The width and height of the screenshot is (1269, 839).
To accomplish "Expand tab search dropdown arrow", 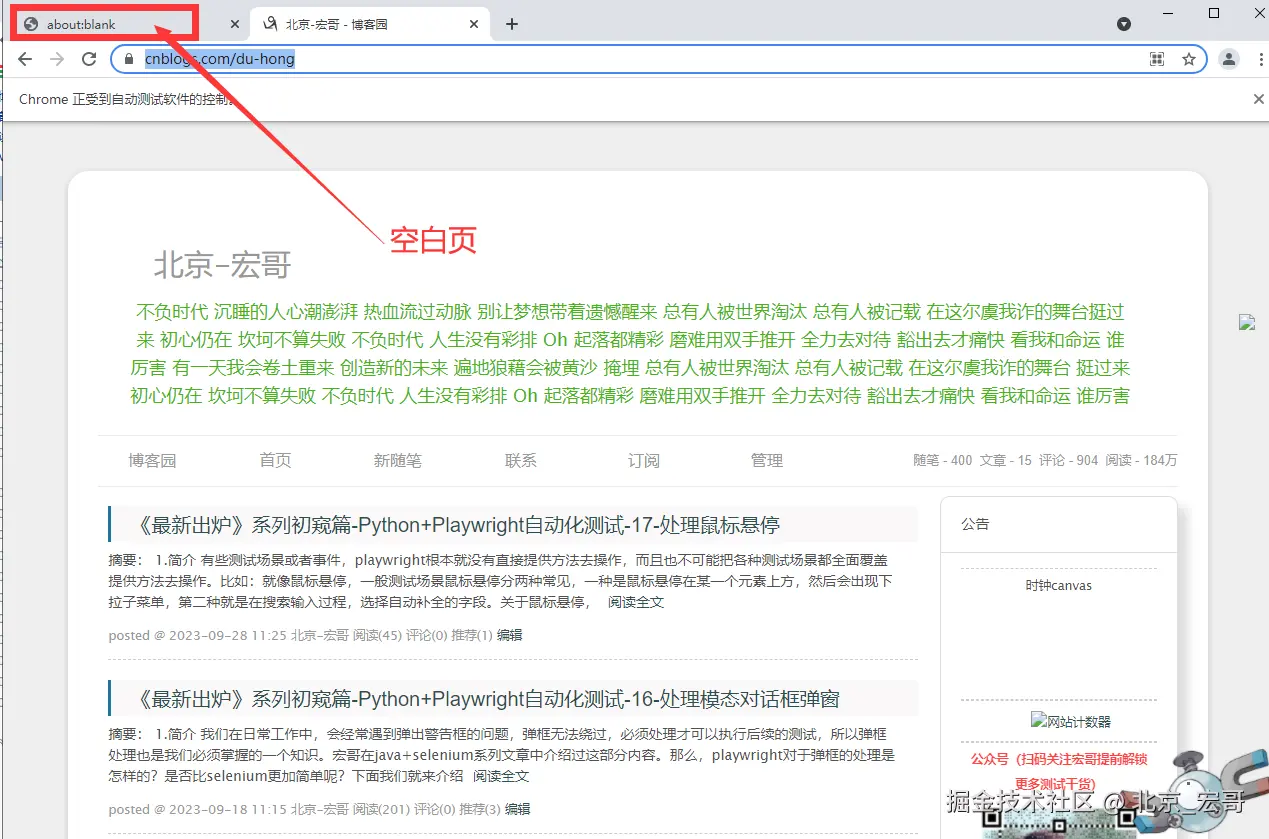I will (x=1124, y=24).
